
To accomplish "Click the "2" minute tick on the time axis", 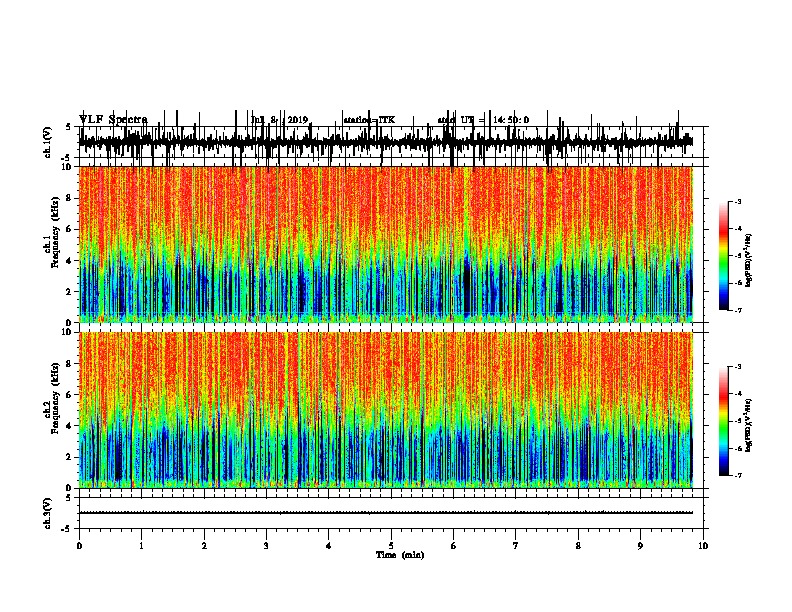I will (204, 546).
